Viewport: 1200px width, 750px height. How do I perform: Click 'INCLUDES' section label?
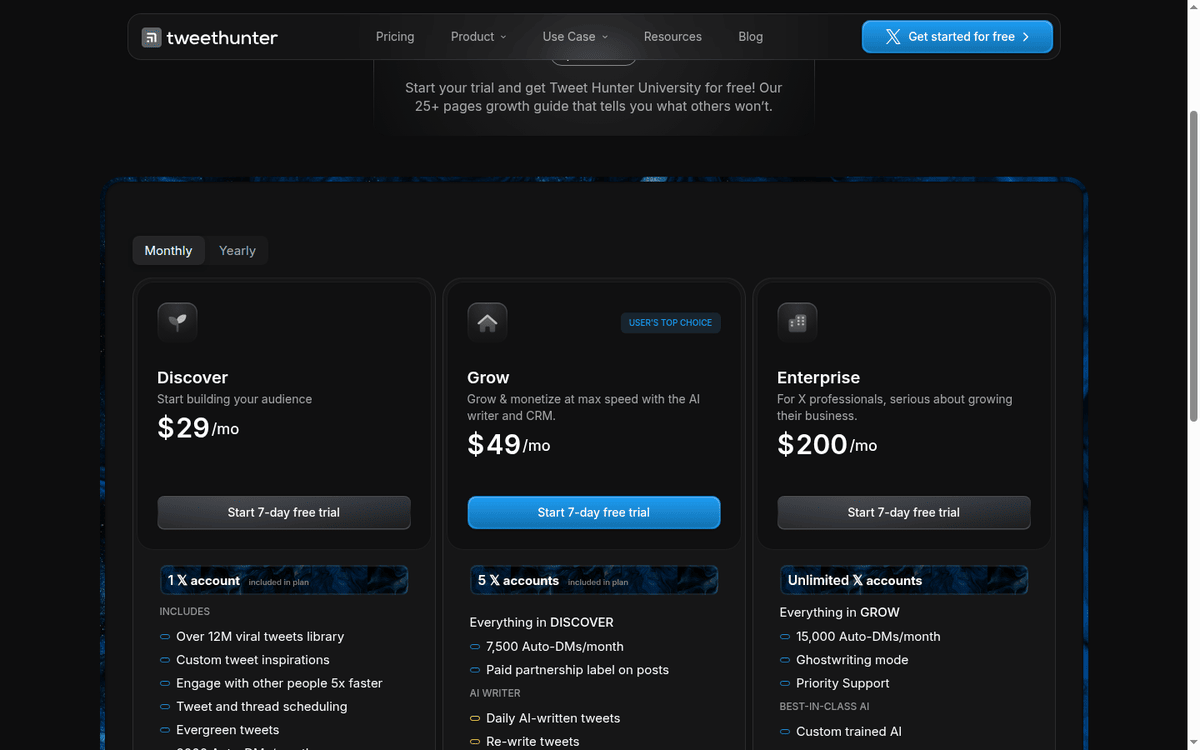click(x=185, y=611)
